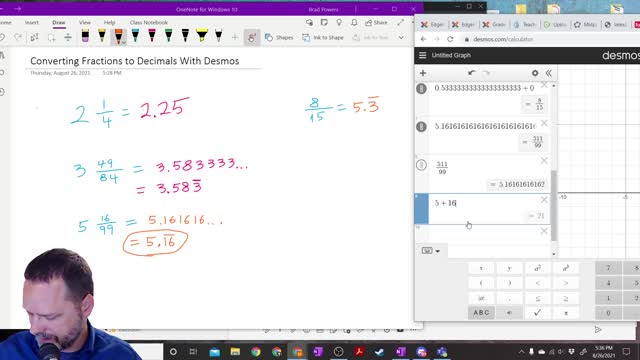Open the Desmos hamburger menu
This screenshot has width=640, height=360.
(x=422, y=55)
